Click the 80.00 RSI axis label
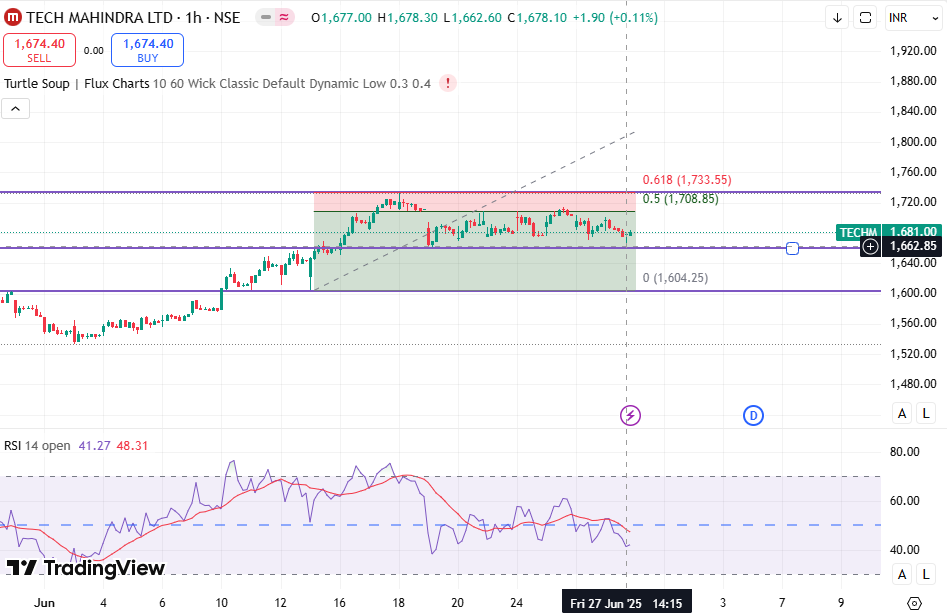Viewport: 947px width, 614px height. coord(905,452)
